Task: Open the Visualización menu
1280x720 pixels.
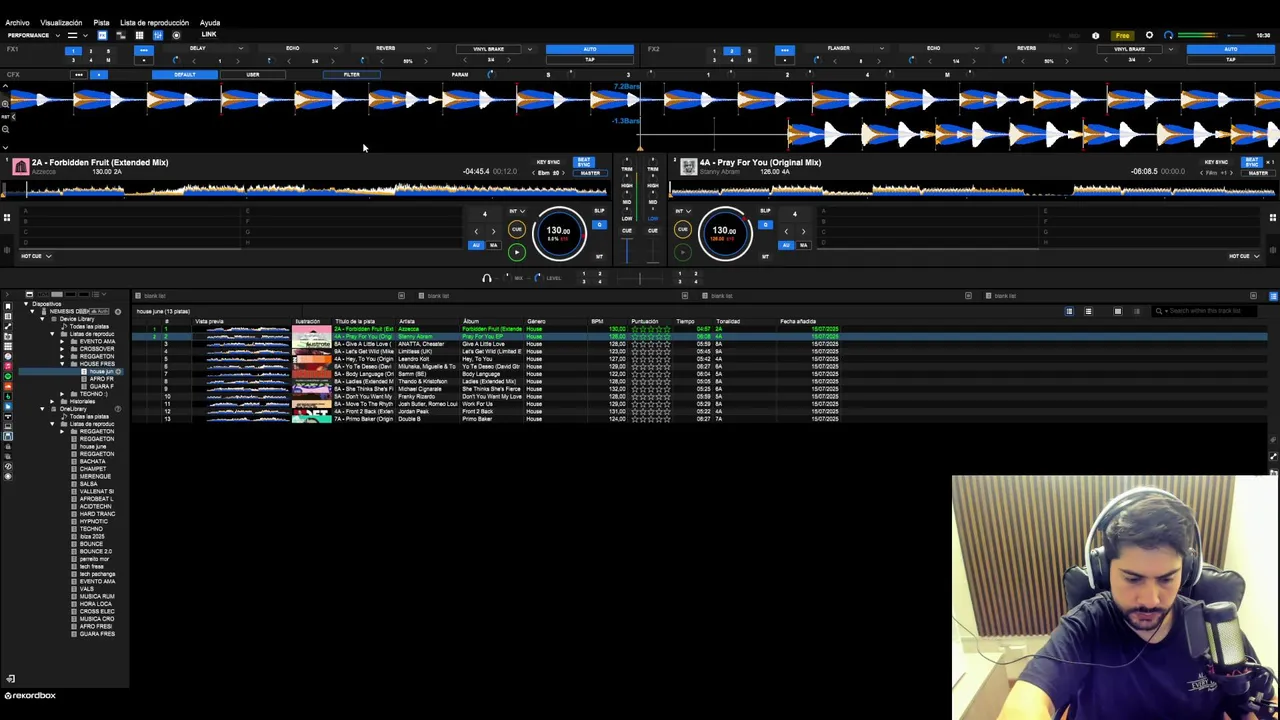Action: click(61, 22)
